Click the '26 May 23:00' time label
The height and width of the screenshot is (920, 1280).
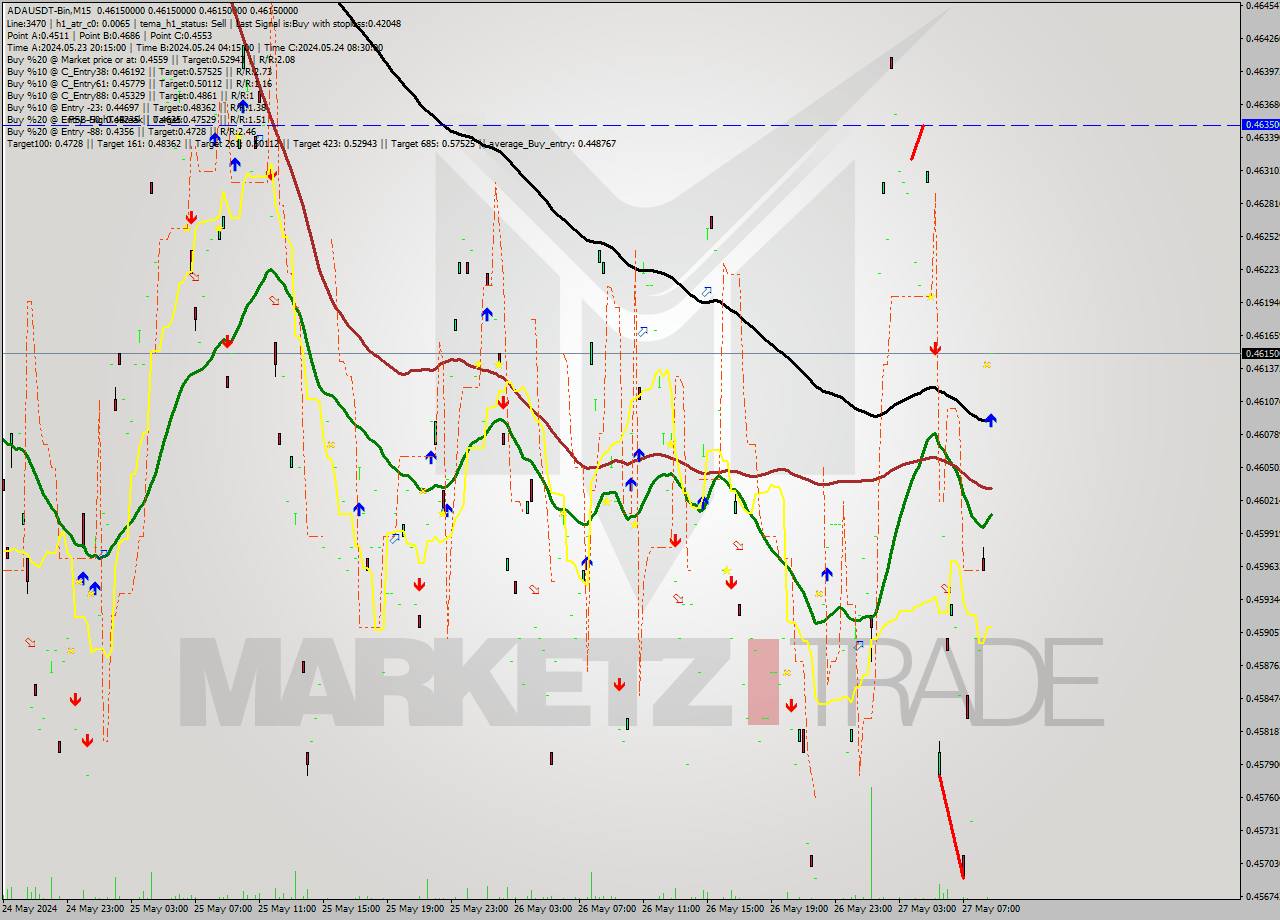(x=863, y=909)
